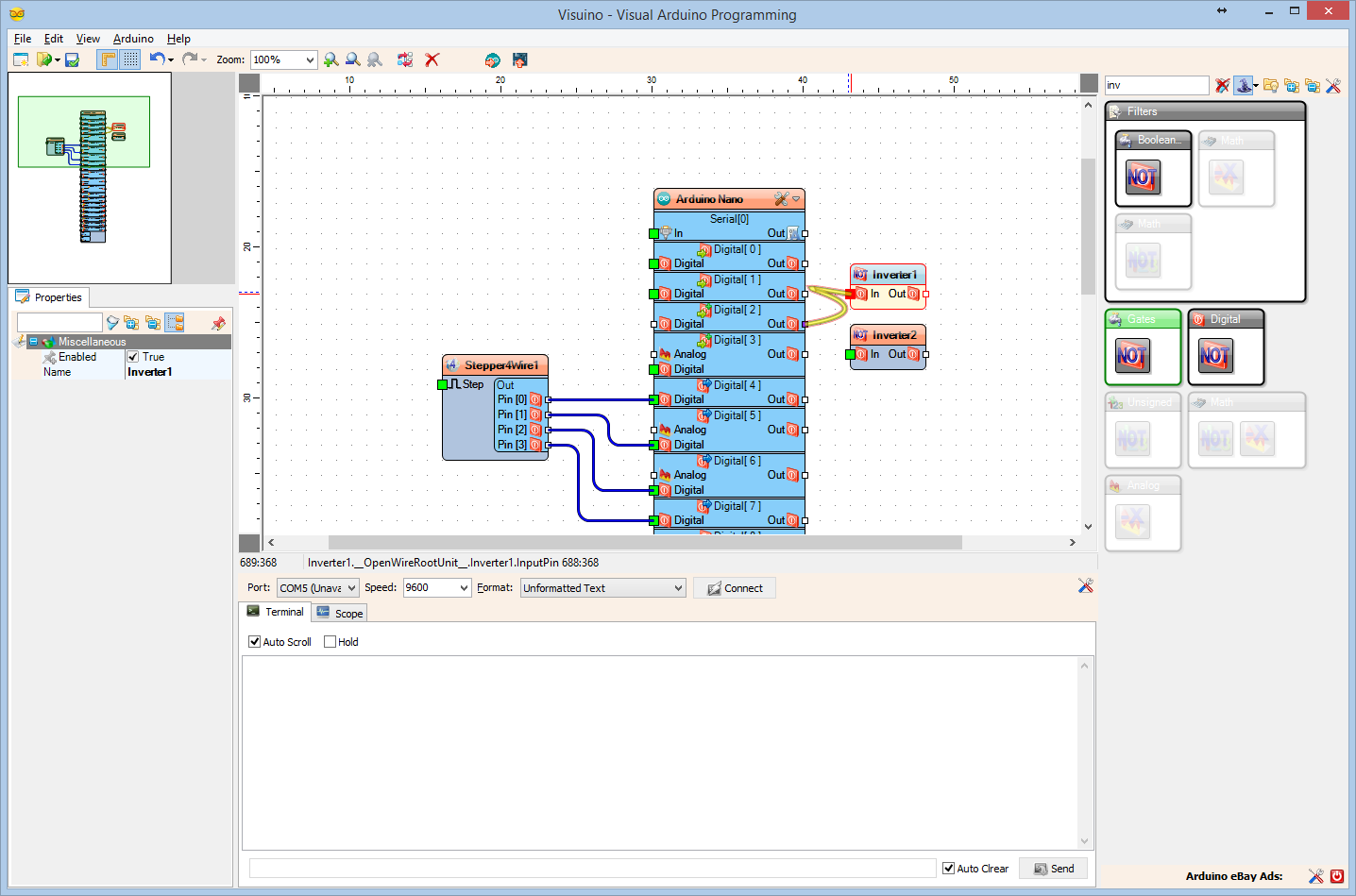Open the Help menu
This screenshot has height=896, width=1356.
point(178,39)
